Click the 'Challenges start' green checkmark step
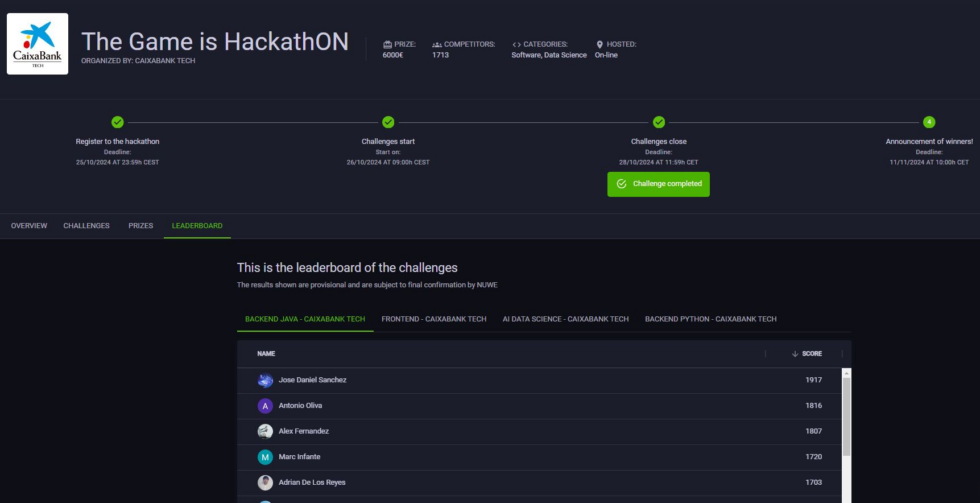The height and width of the screenshot is (503, 980). (x=388, y=122)
